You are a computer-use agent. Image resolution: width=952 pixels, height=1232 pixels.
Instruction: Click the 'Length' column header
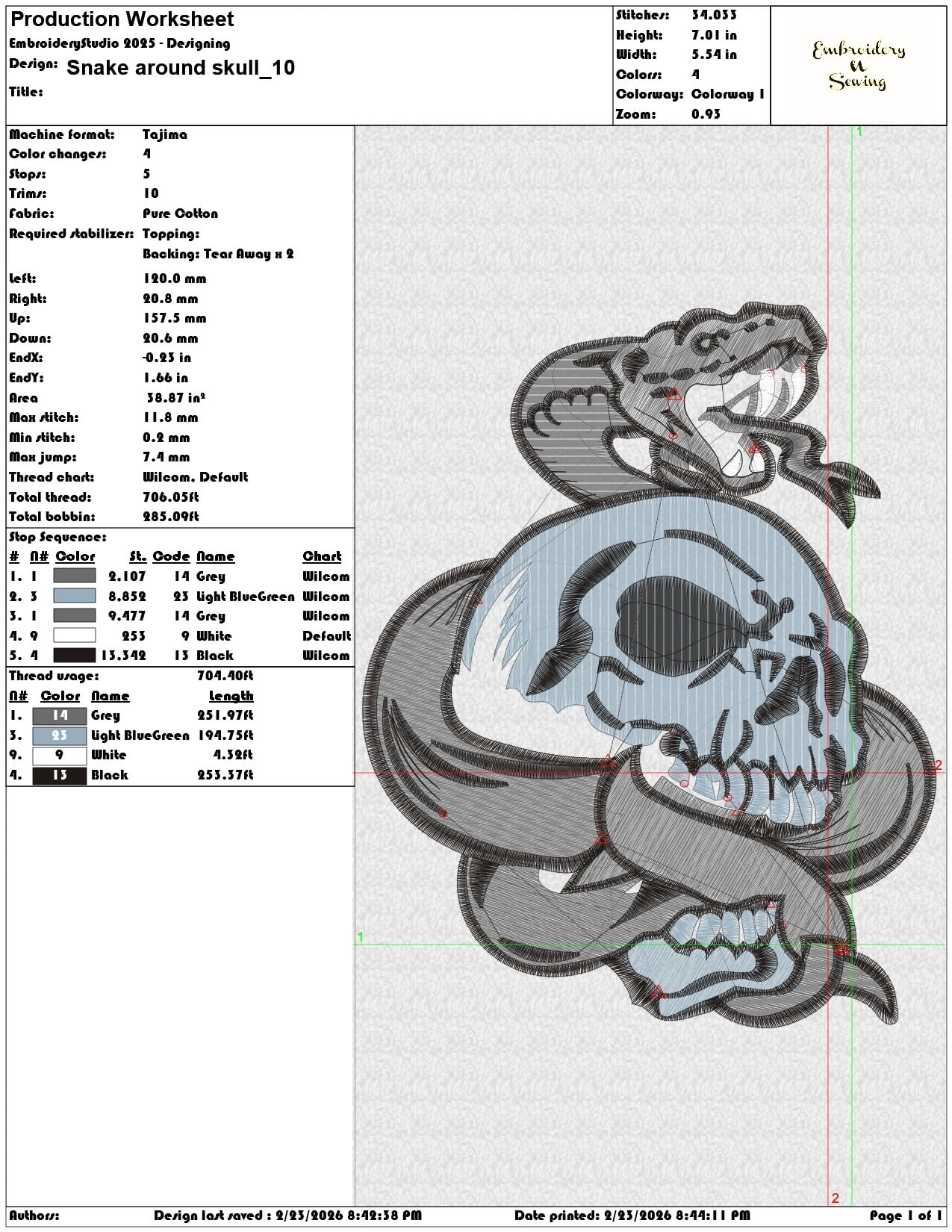(x=231, y=696)
